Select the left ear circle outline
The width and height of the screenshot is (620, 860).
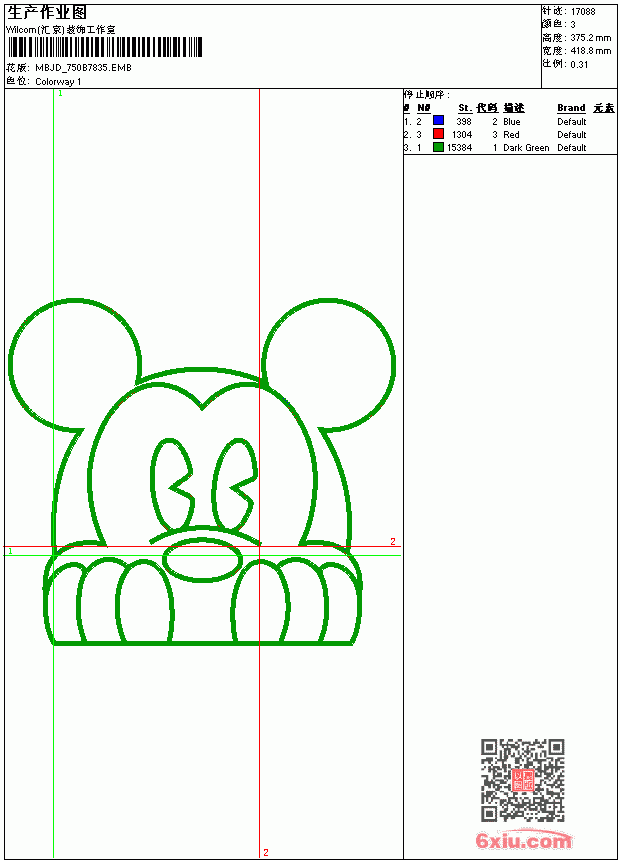pyautogui.click(x=75, y=365)
